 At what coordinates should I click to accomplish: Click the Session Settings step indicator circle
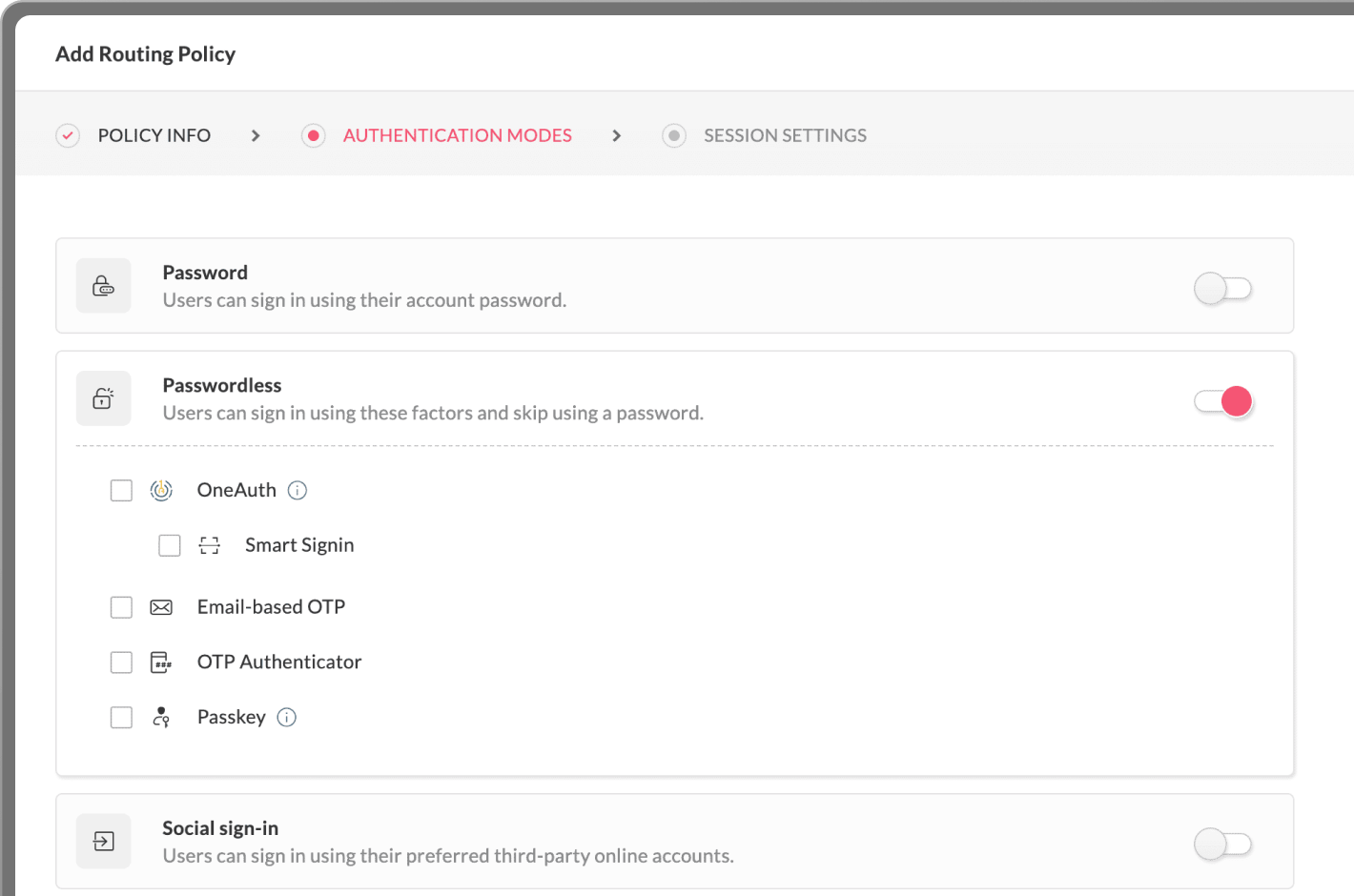coord(674,135)
